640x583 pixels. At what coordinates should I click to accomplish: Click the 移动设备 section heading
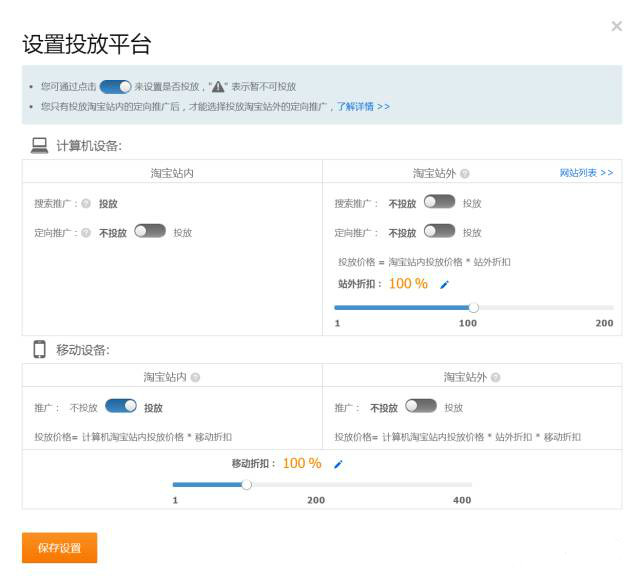coord(83,350)
